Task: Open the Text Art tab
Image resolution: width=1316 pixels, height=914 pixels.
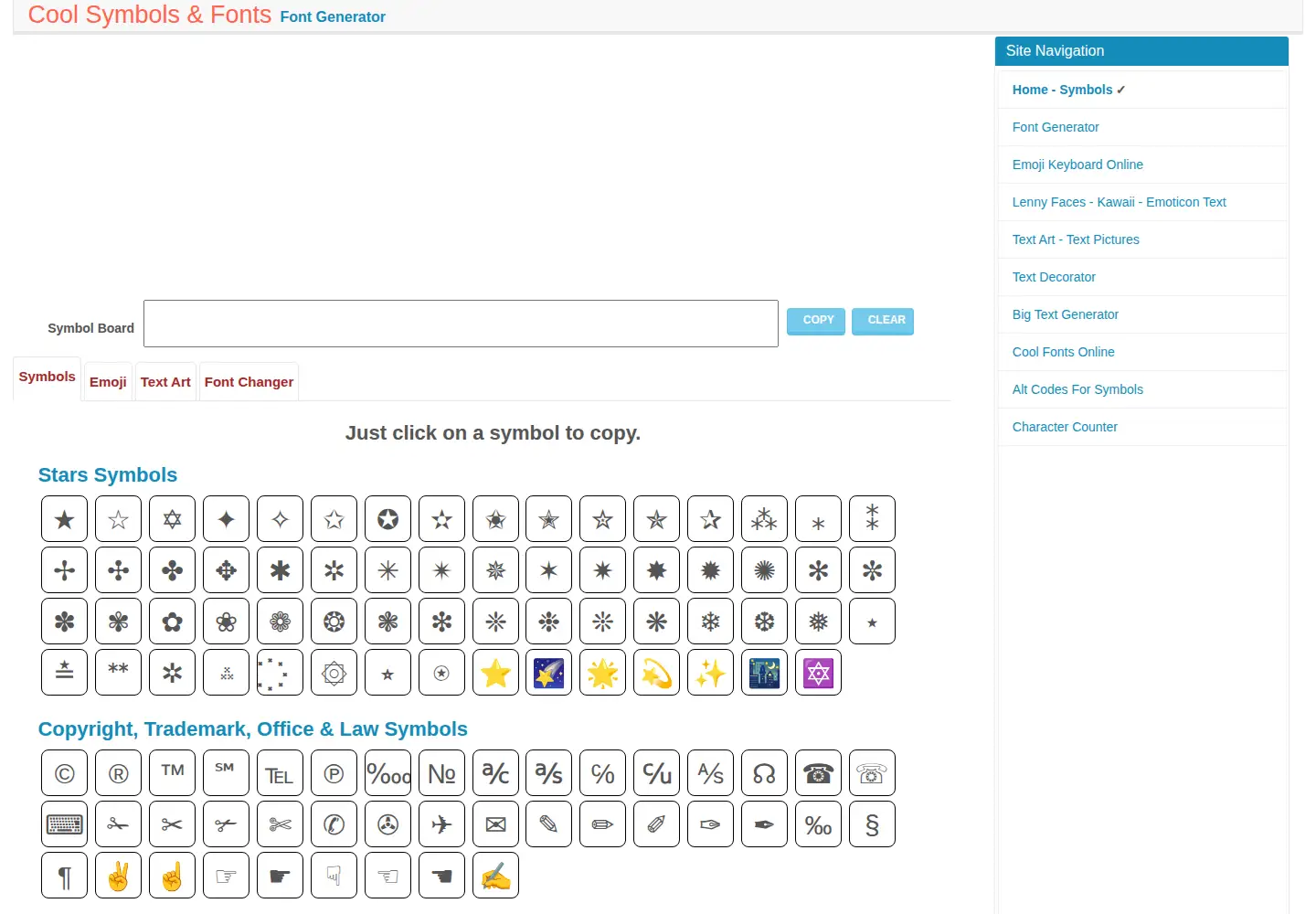Action: (x=165, y=382)
